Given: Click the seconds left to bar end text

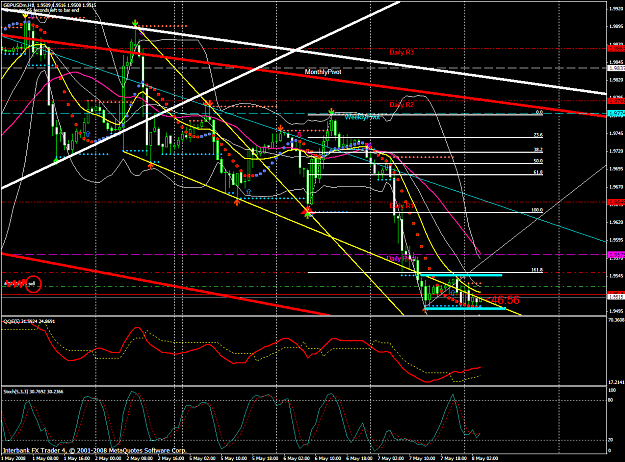Looking at the screenshot, I should click(48, 10).
